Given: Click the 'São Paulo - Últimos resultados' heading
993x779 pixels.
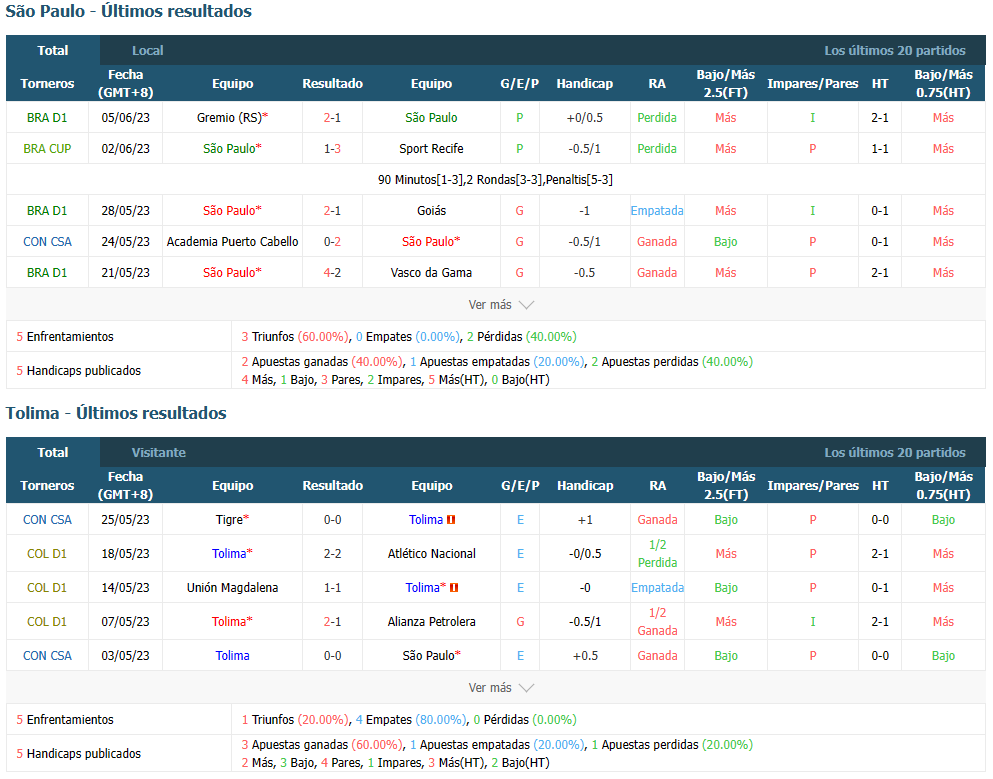Looking at the screenshot, I should click(129, 11).
